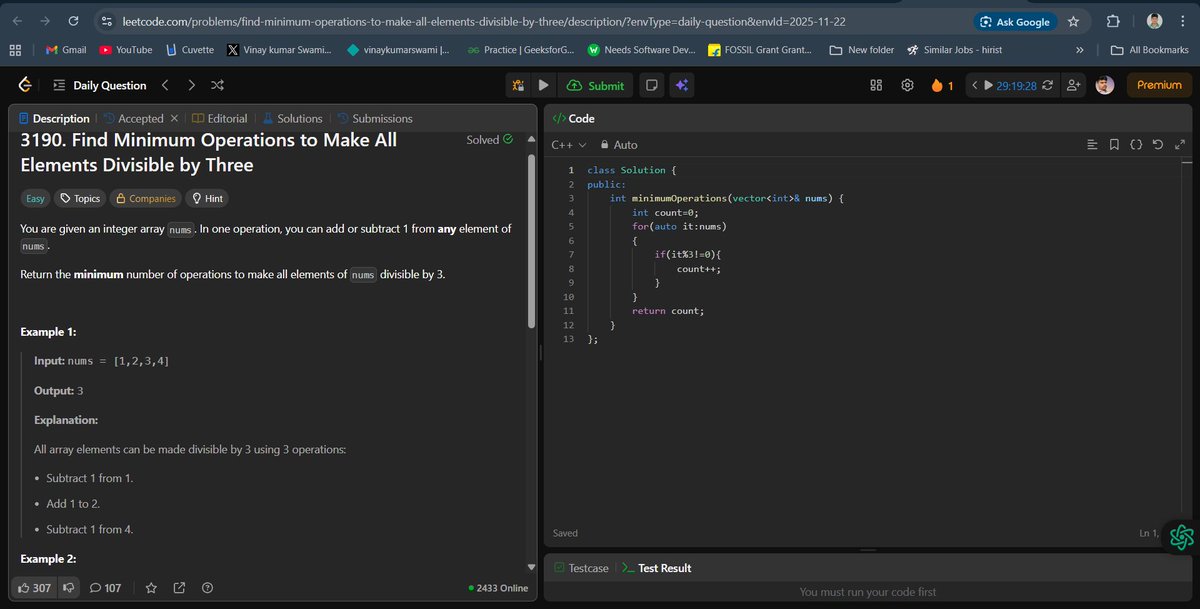Slide the description panel scrollbar
The height and width of the screenshot is (609, 1200).
coord(531,243)
